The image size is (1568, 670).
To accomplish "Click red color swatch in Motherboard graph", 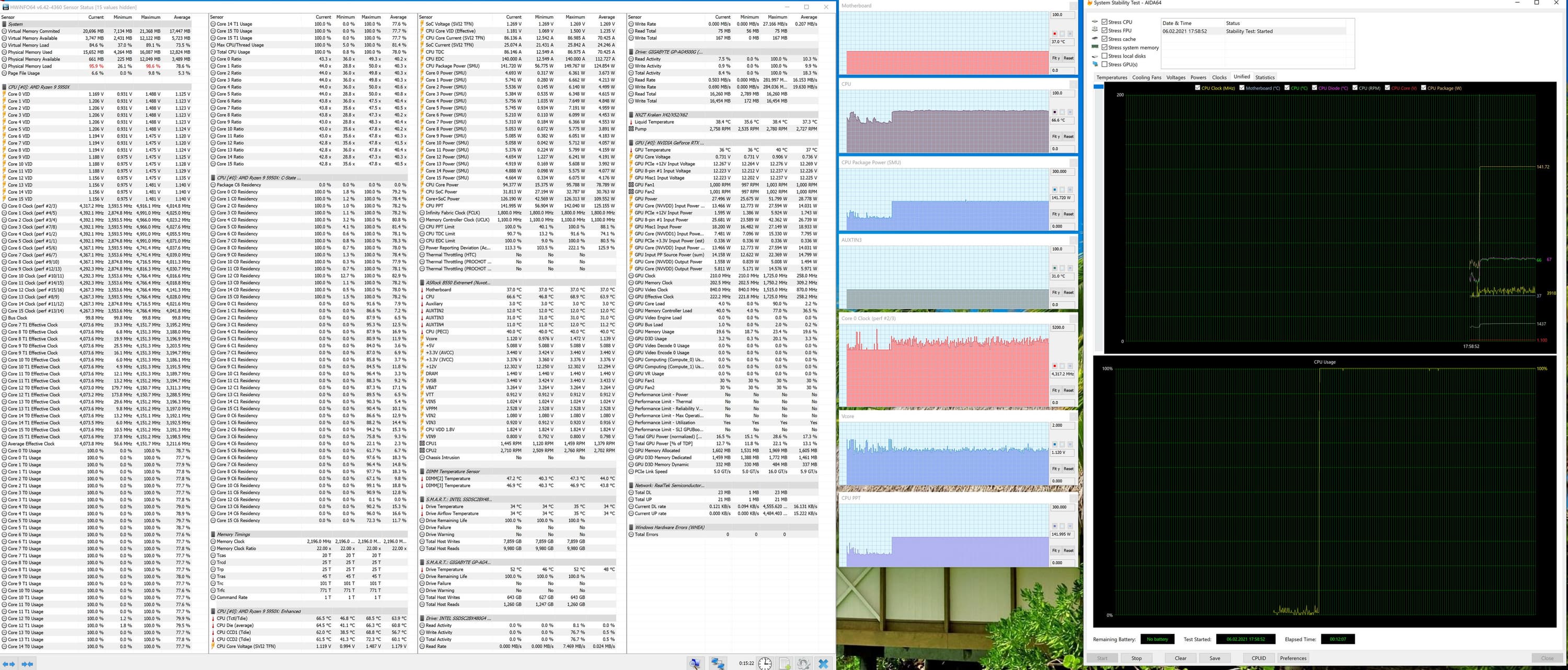I will point(1055,33).
